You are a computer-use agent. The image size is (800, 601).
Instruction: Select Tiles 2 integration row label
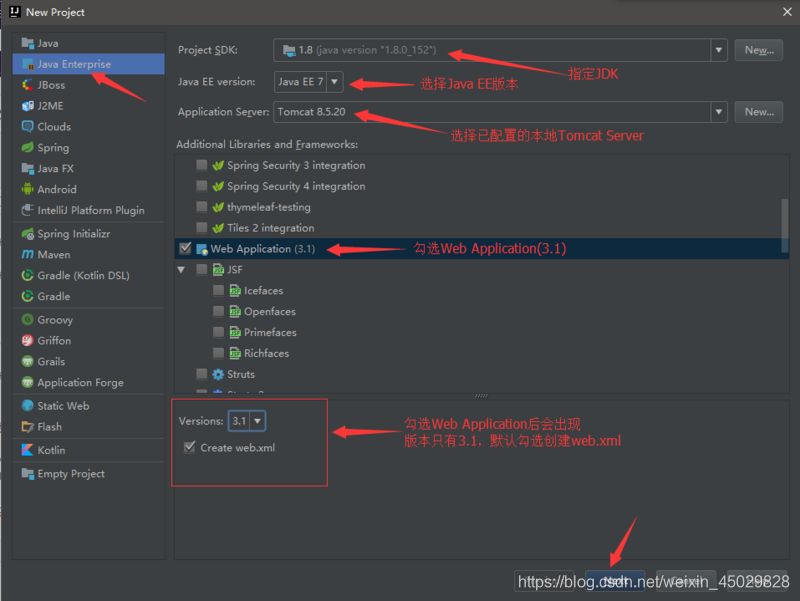click(270, 228)
